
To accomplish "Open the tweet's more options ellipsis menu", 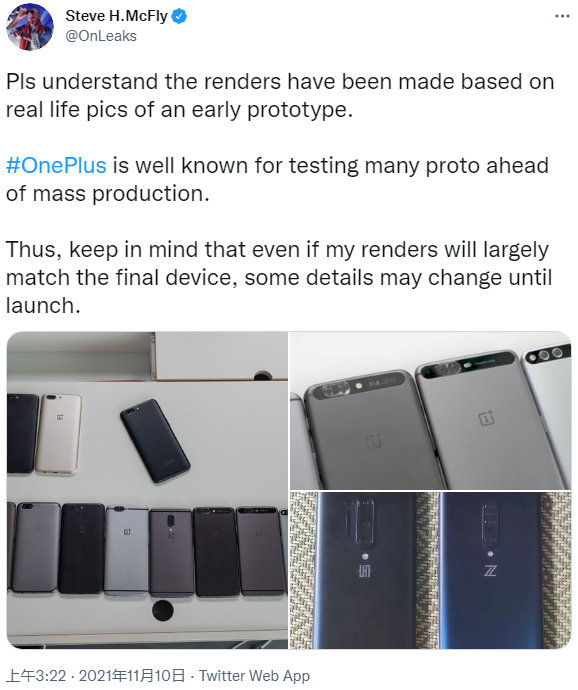I will pos(562,16).
